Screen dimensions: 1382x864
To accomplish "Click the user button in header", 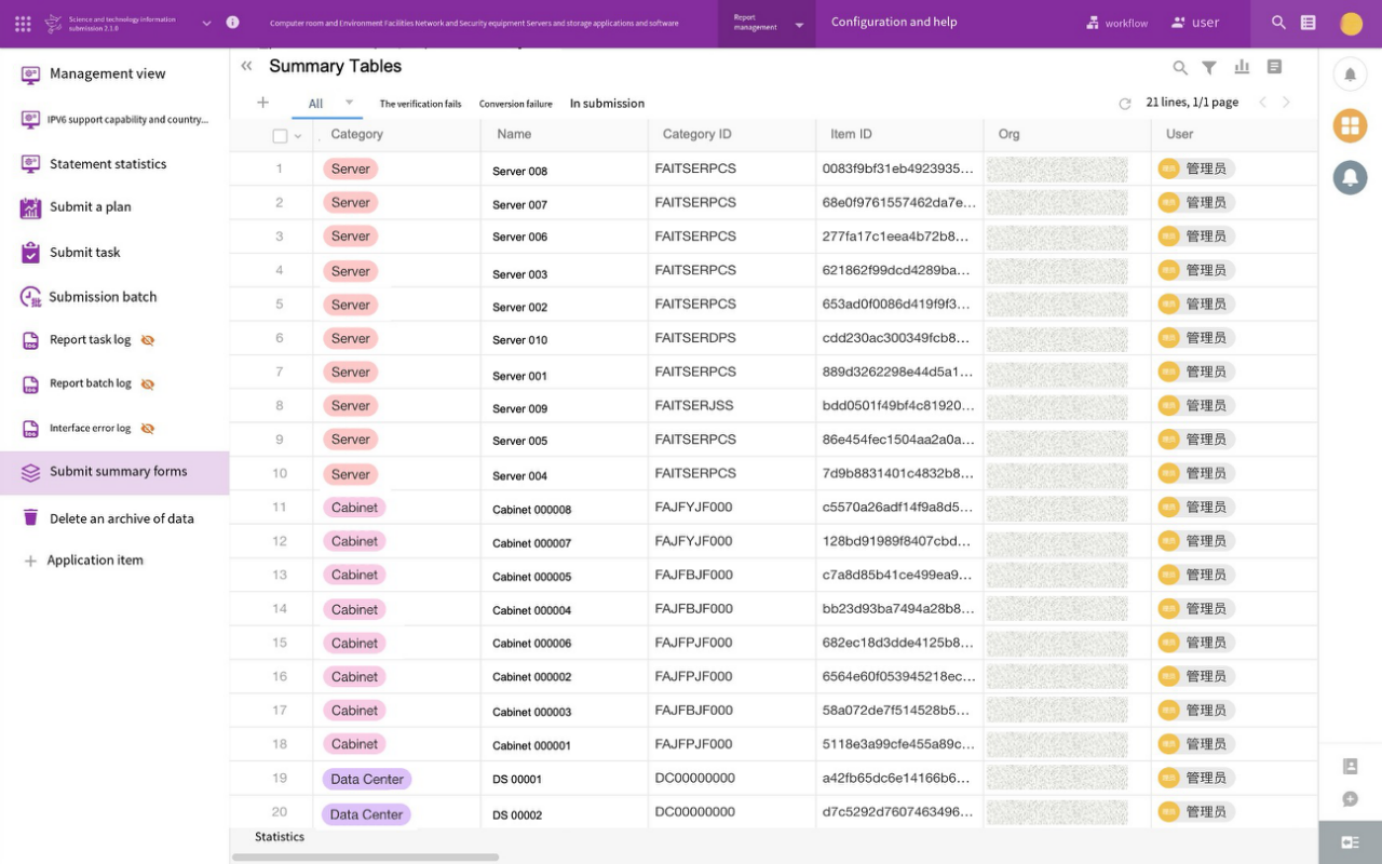I will tap(1195, 22).
